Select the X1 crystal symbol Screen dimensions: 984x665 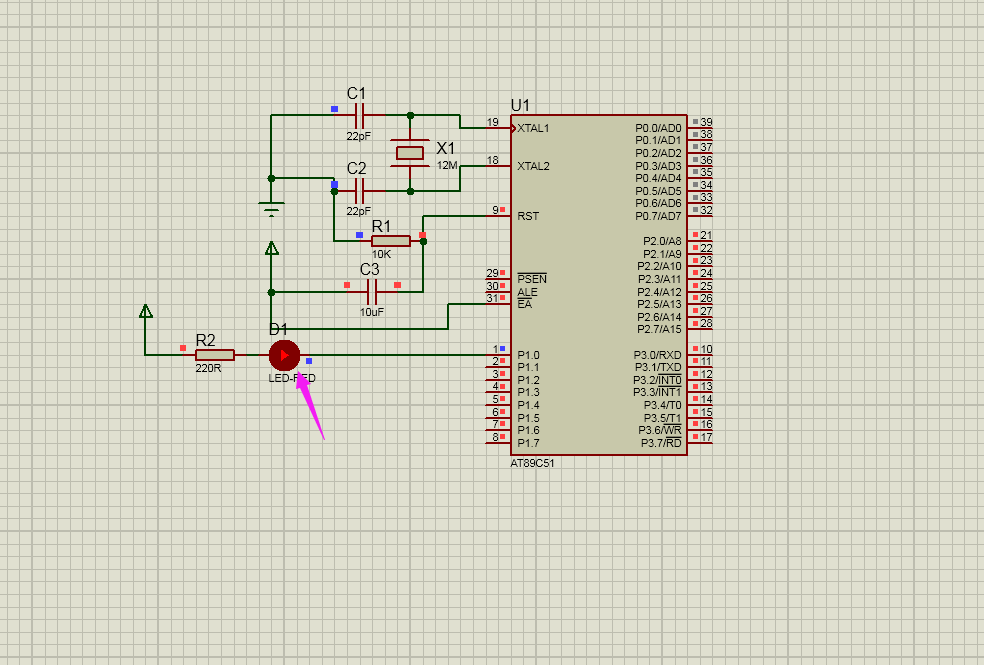tap(410, 153)
